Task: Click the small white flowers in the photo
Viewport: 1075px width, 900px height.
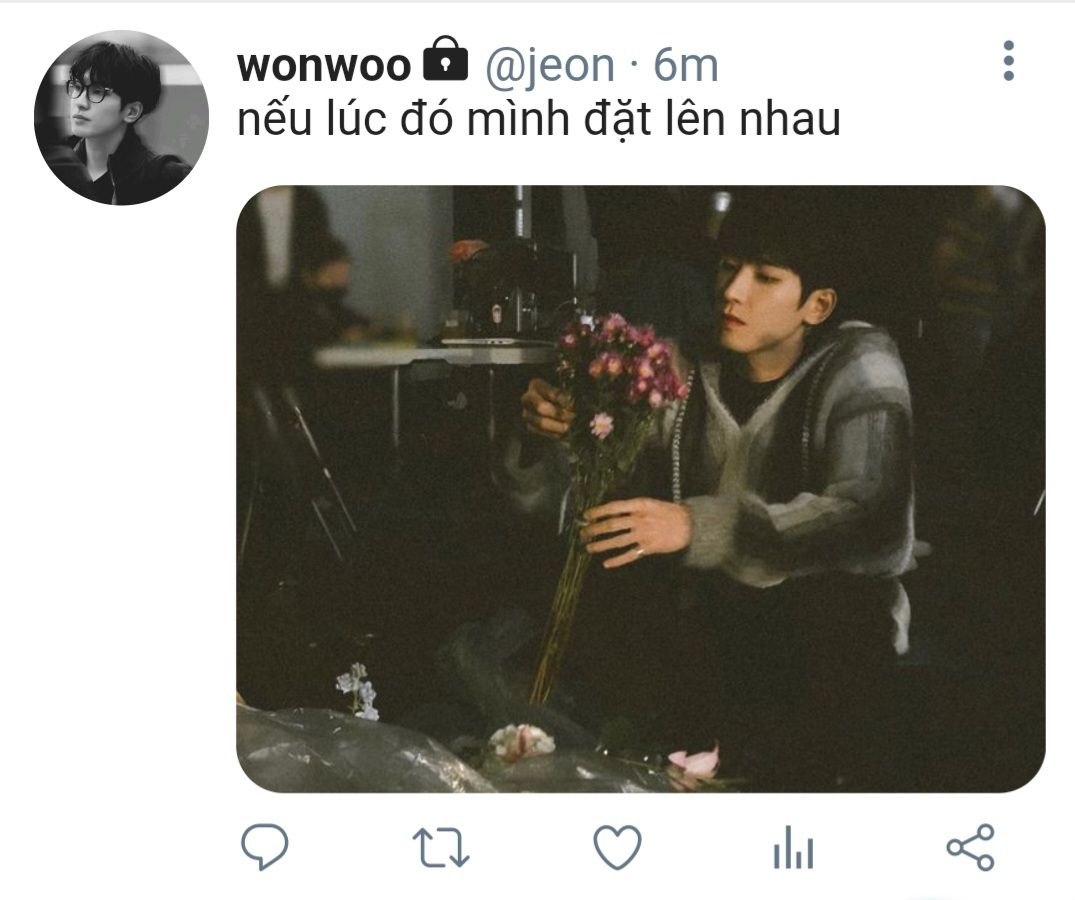Action: pos(359,690)
